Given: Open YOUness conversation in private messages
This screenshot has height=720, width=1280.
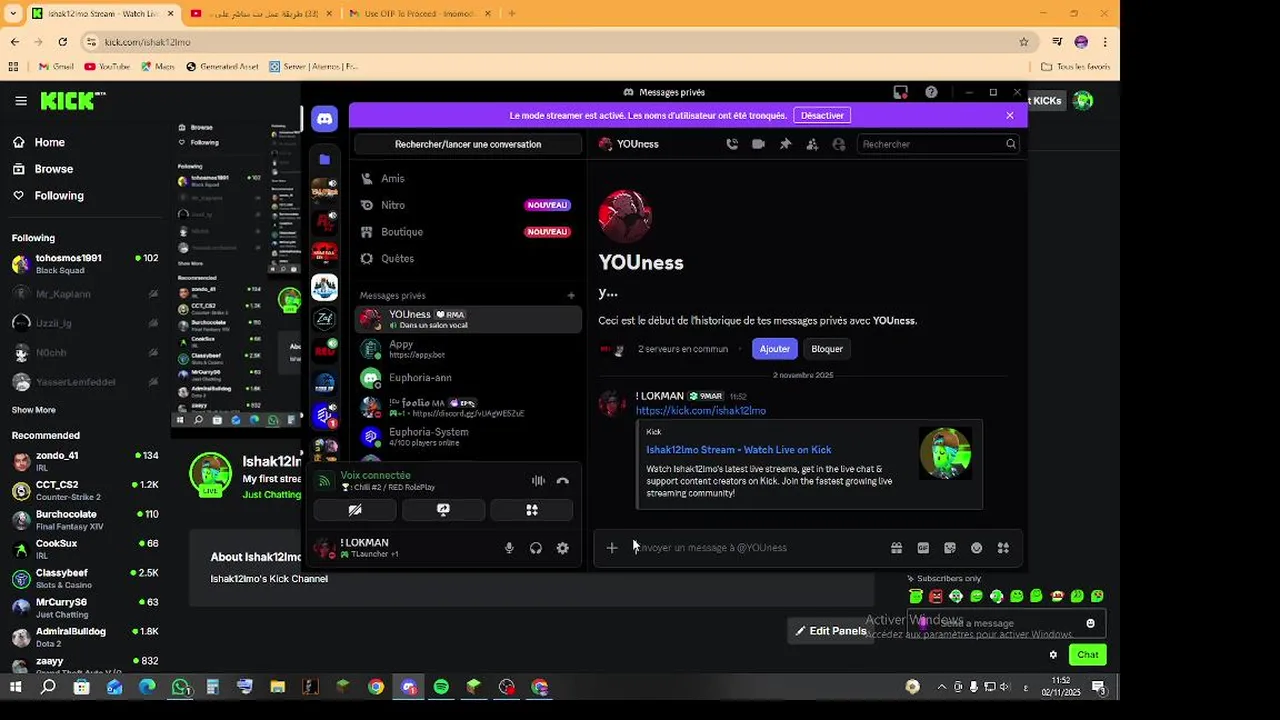Looking at the screenshot, I should pyautogui.click(x=468, y=319).
